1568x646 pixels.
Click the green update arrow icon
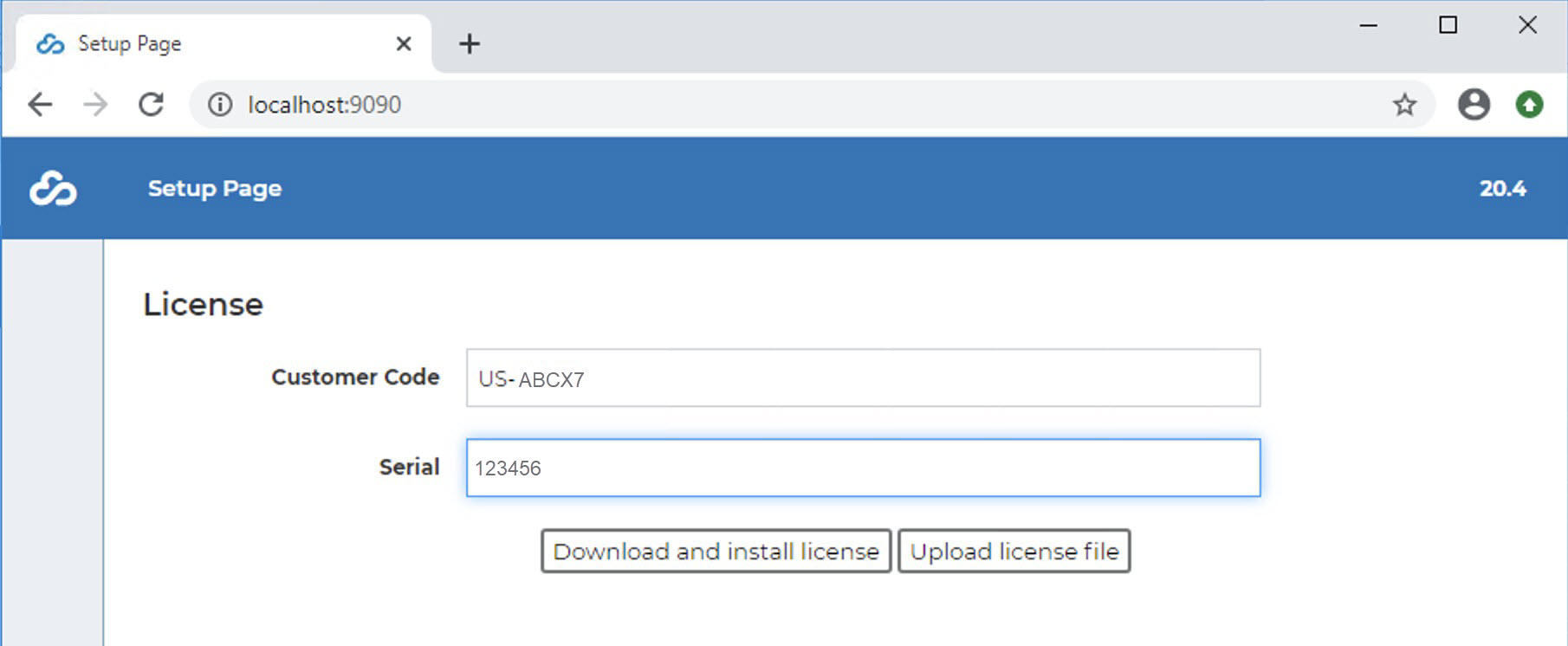click(1529, 105)
